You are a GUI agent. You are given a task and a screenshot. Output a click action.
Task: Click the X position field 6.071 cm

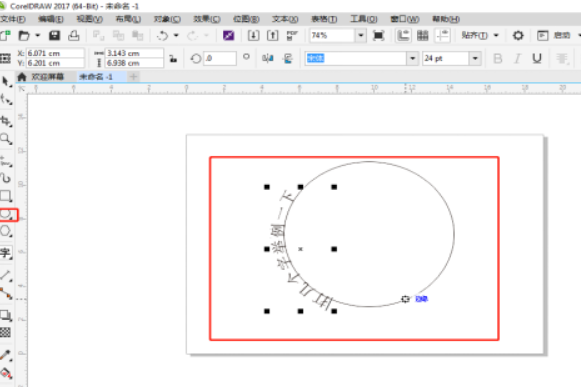[x=55, y=53]
